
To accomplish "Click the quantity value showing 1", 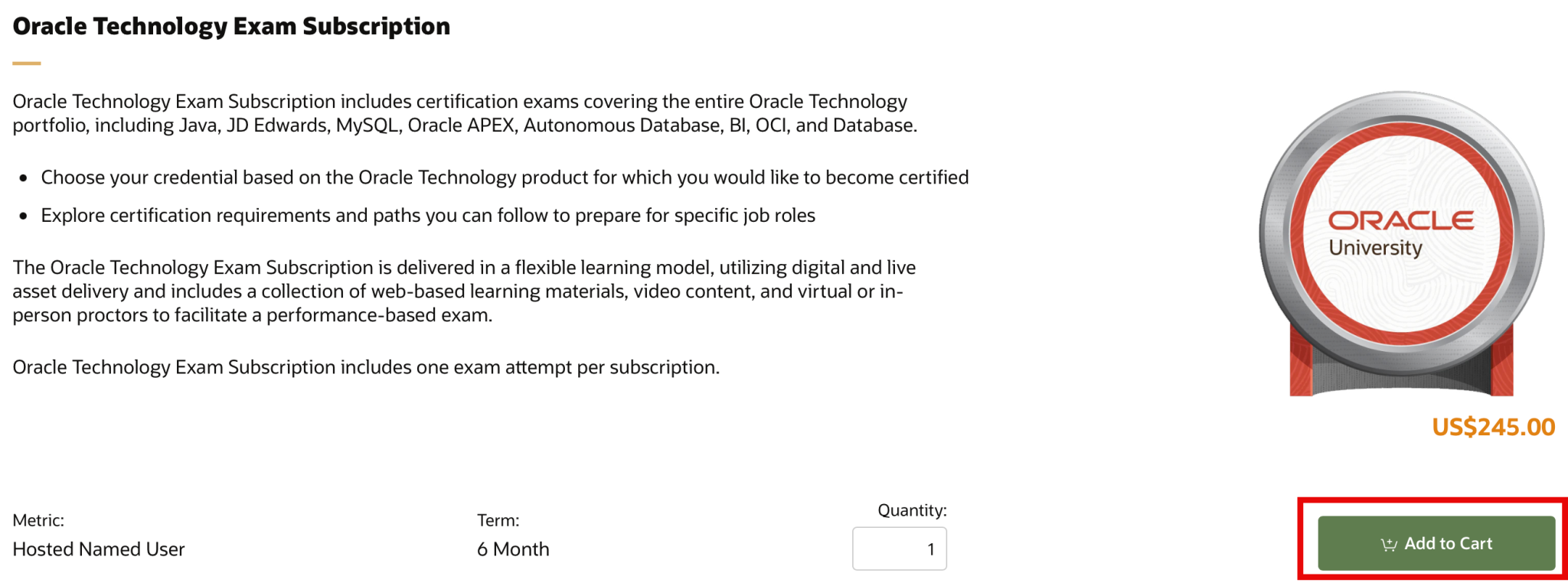I will point(929,549).
